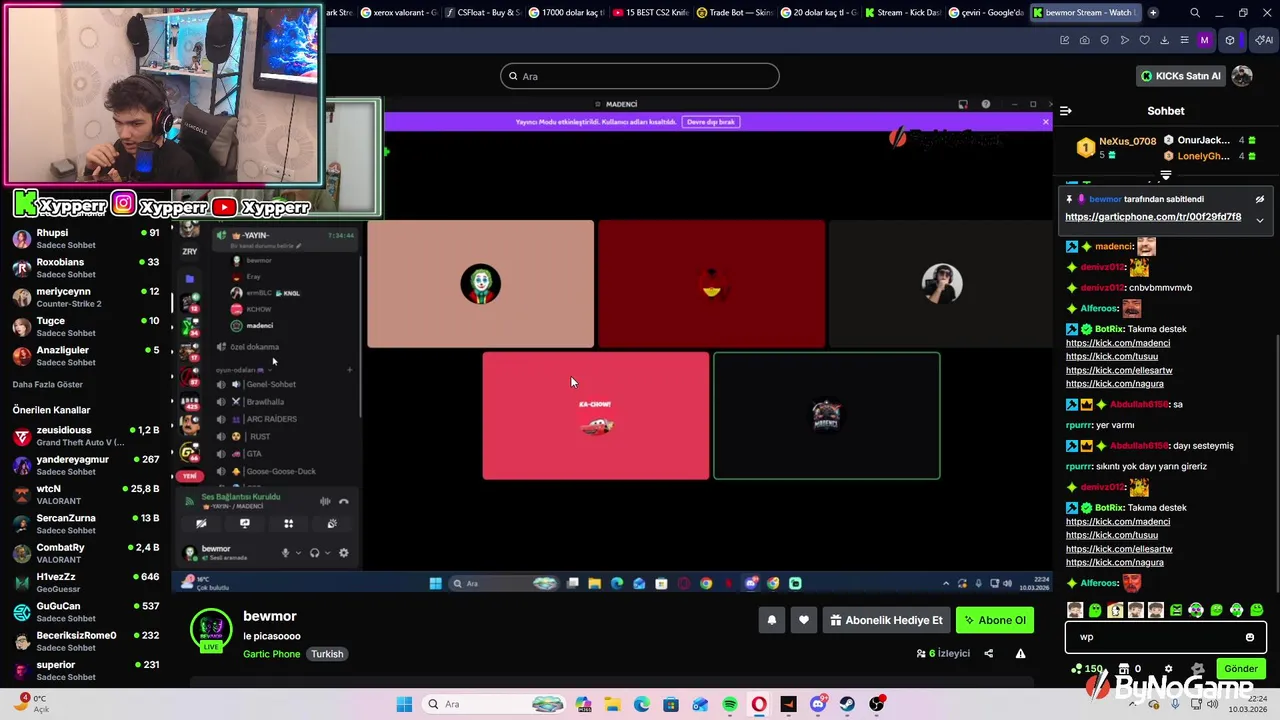Open Spotify from the Windows taskbar
1280x720 pixels.
(x=730, y=704)
